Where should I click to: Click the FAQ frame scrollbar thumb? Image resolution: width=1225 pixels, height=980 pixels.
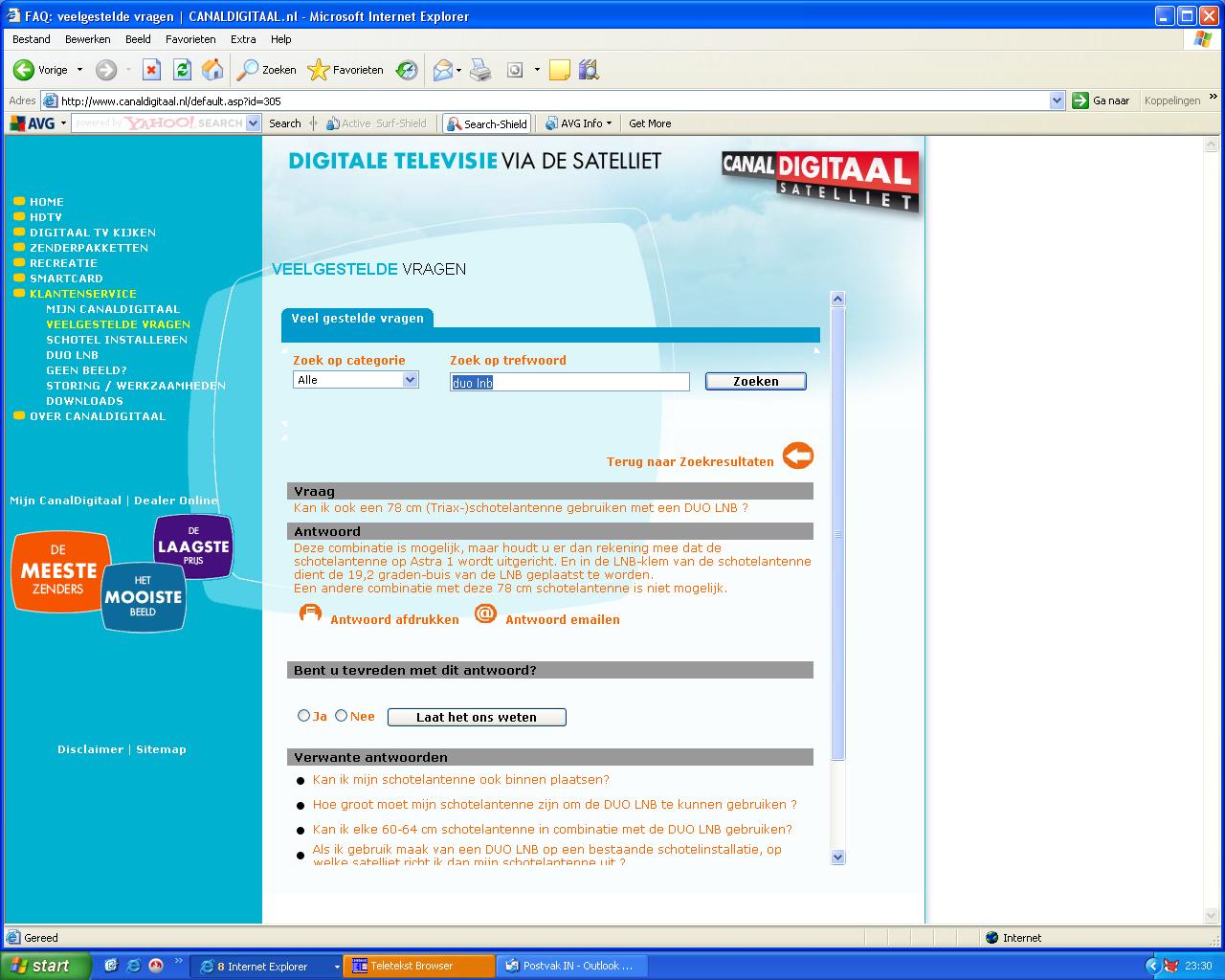coord(838,534)
